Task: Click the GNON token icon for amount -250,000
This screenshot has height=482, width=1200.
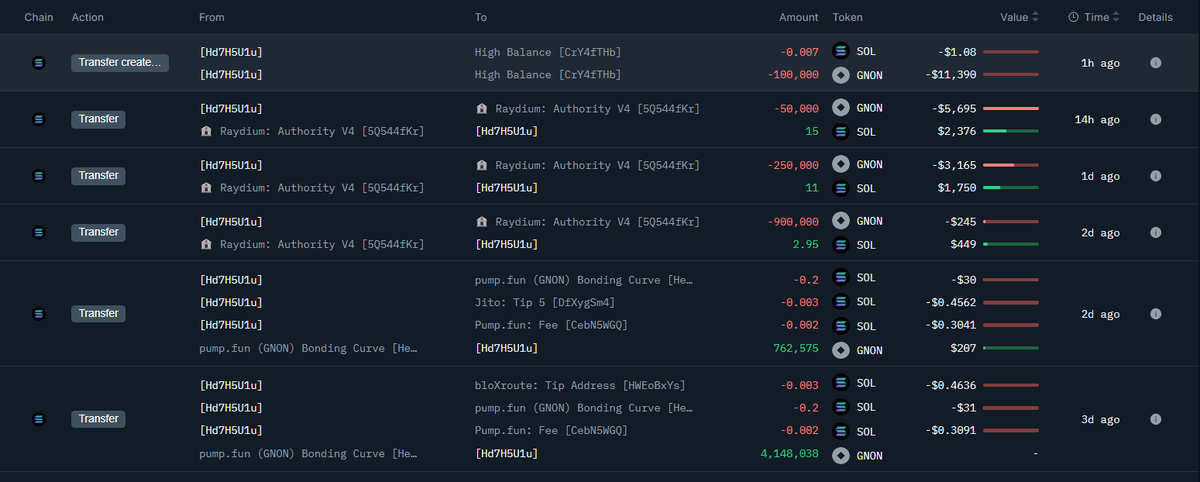Action: 841,164
